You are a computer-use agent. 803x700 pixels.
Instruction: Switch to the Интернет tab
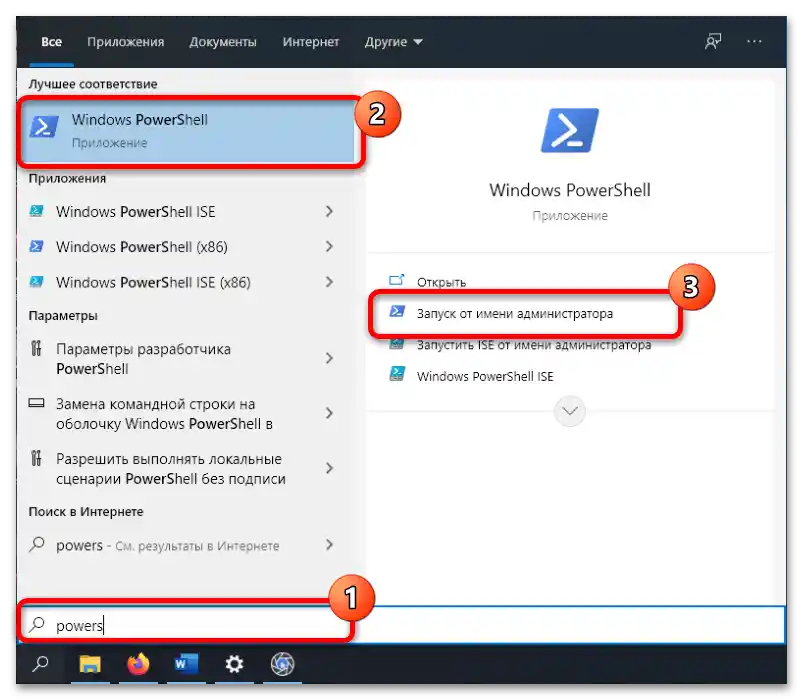click(311, 41)
